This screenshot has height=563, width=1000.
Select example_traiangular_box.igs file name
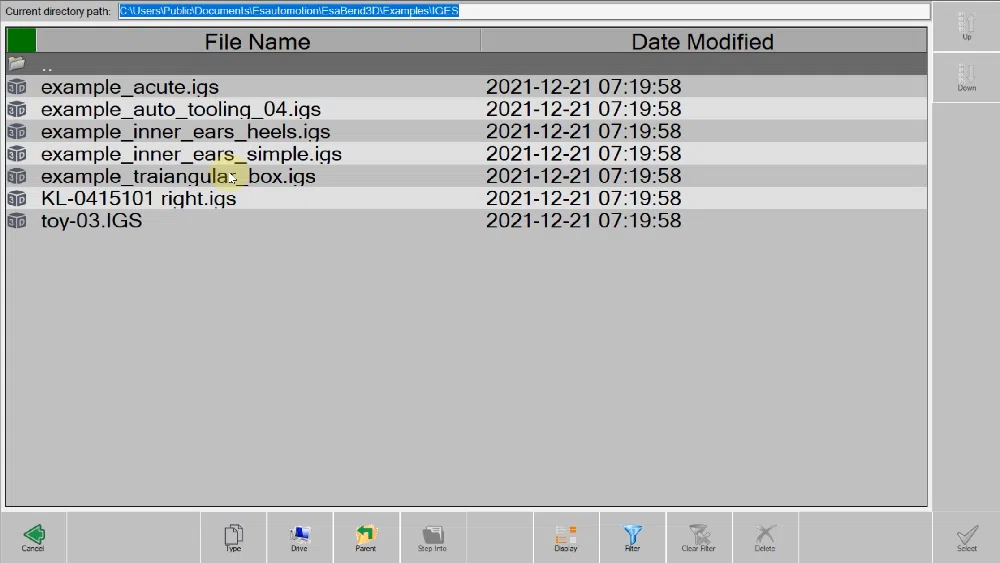[178, 176]
